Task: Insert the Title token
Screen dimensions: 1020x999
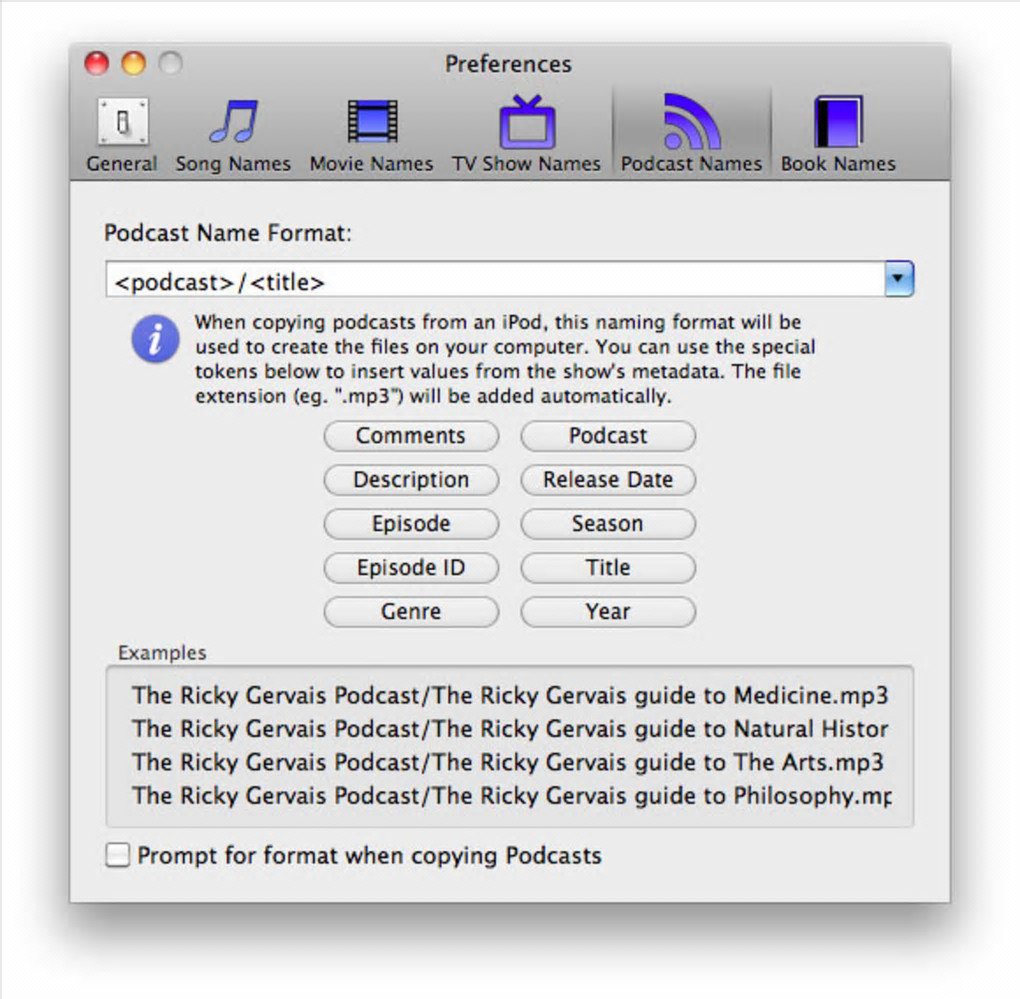Action: (x=608, y=568)
